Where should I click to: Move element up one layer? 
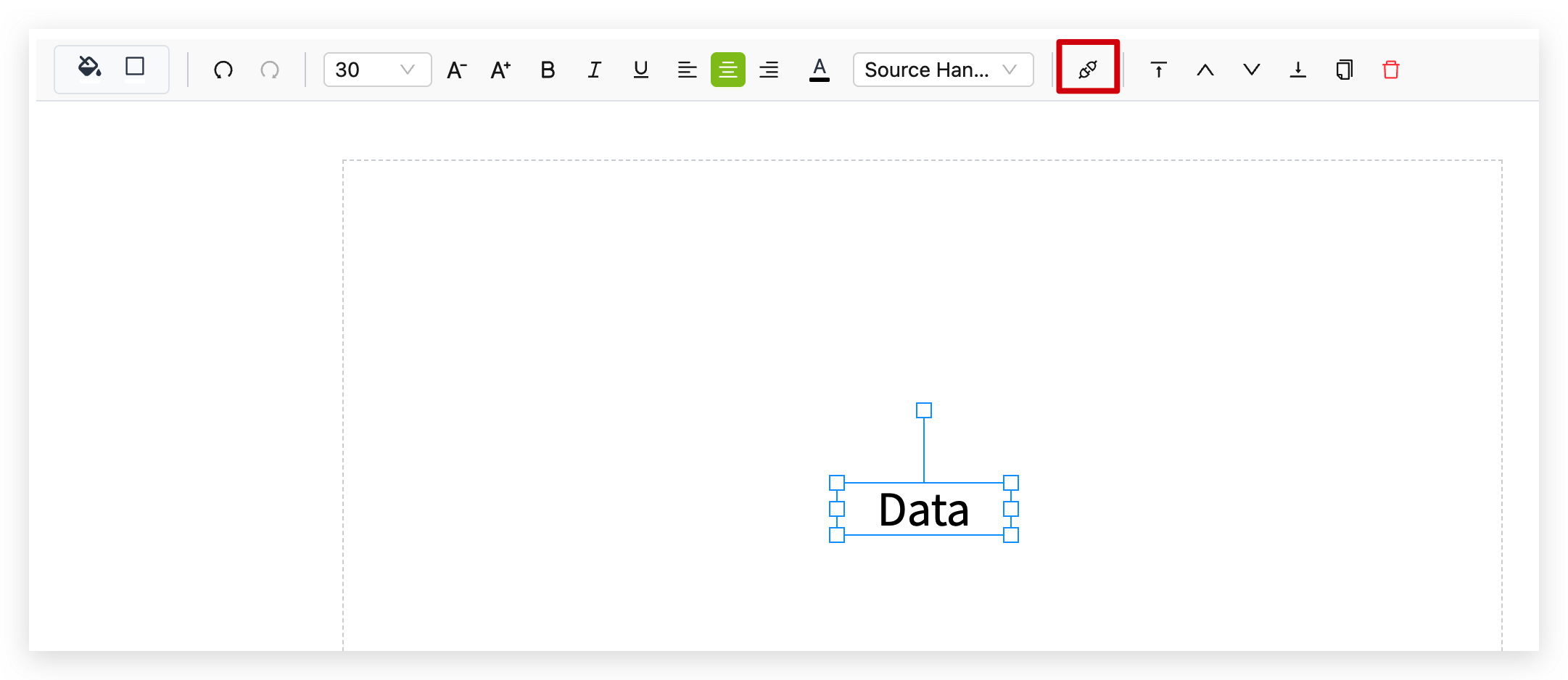tap(1205, 70)
